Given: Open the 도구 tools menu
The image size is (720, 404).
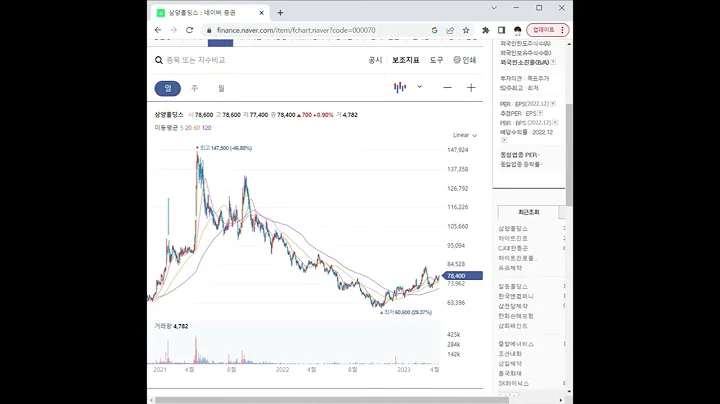Looking at the screenshot, I should click(436, 60).
